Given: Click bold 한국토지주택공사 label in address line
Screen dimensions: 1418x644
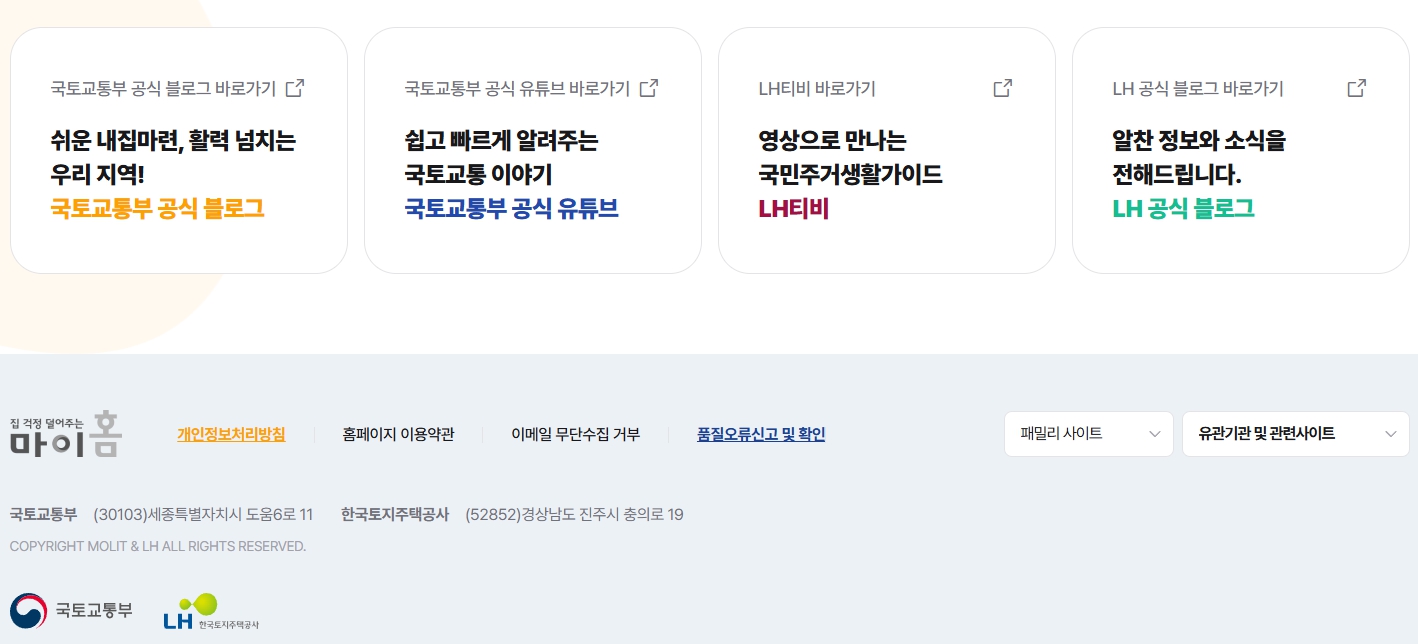Looking at the screenshot, I should tap(395, 515).
